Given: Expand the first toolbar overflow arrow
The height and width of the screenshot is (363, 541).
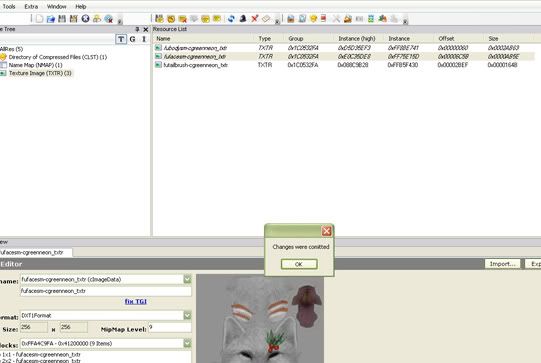Looking at the screenshot, I should [120, 21].
